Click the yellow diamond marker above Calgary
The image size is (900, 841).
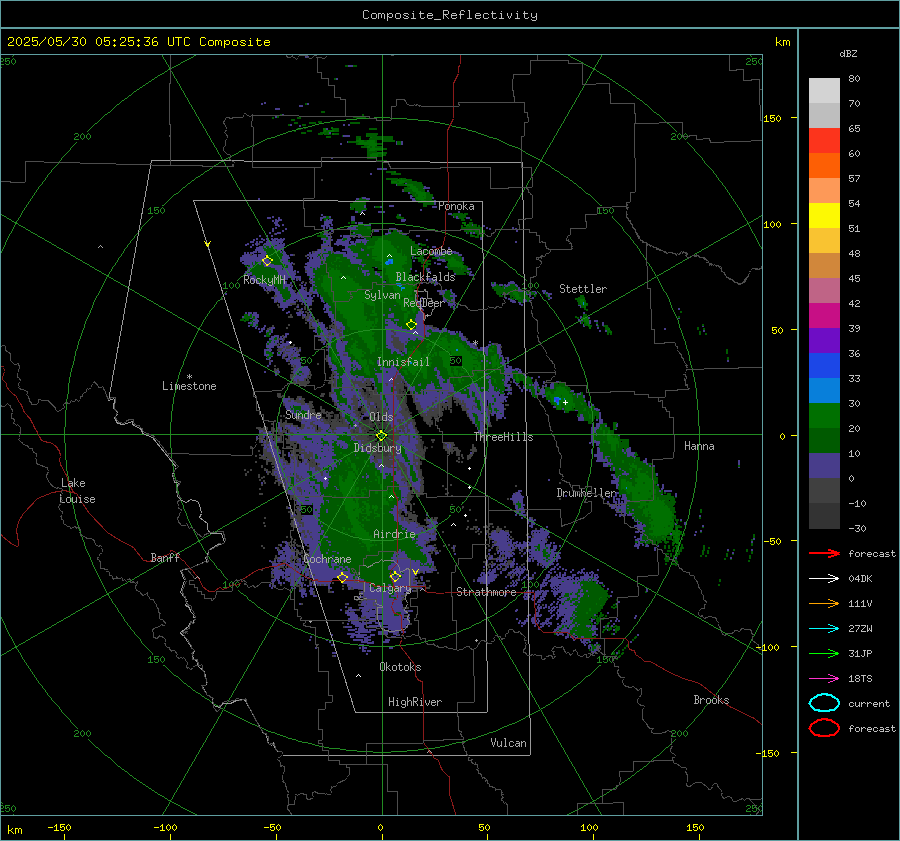[395, 576]
